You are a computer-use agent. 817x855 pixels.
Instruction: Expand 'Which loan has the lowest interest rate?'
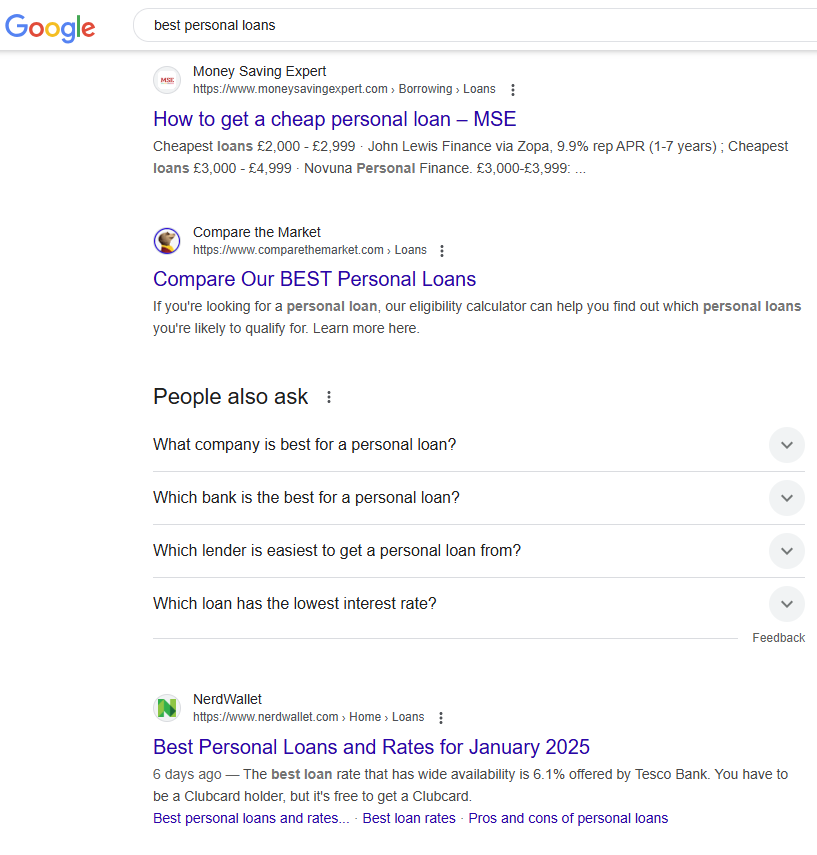[x=787, y=604]
